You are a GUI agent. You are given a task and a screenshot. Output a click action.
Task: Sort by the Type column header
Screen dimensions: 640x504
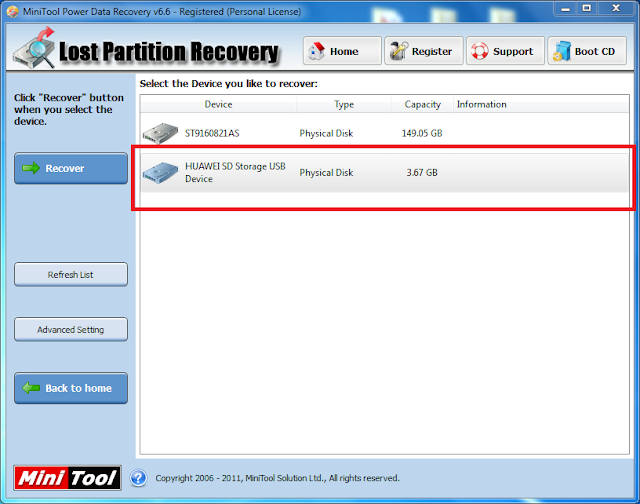(344, 104)
